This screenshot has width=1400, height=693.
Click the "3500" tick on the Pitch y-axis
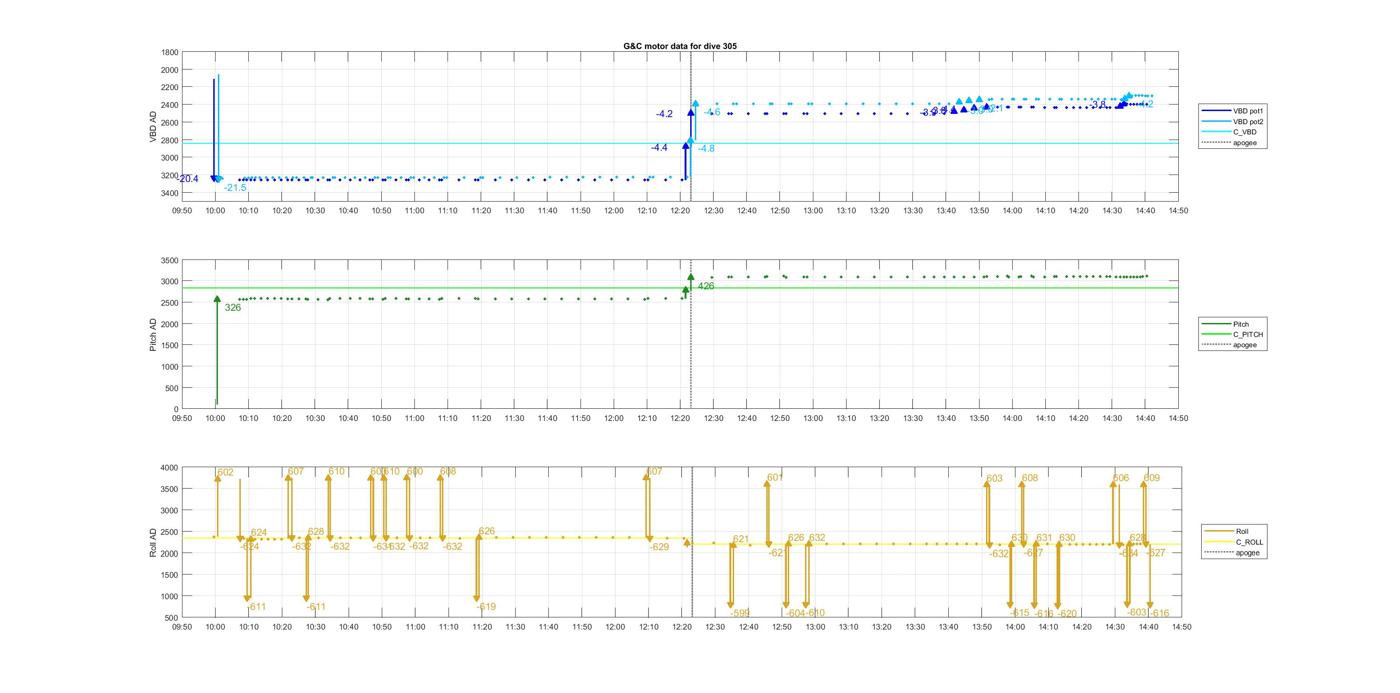click(x=170, y=260)
